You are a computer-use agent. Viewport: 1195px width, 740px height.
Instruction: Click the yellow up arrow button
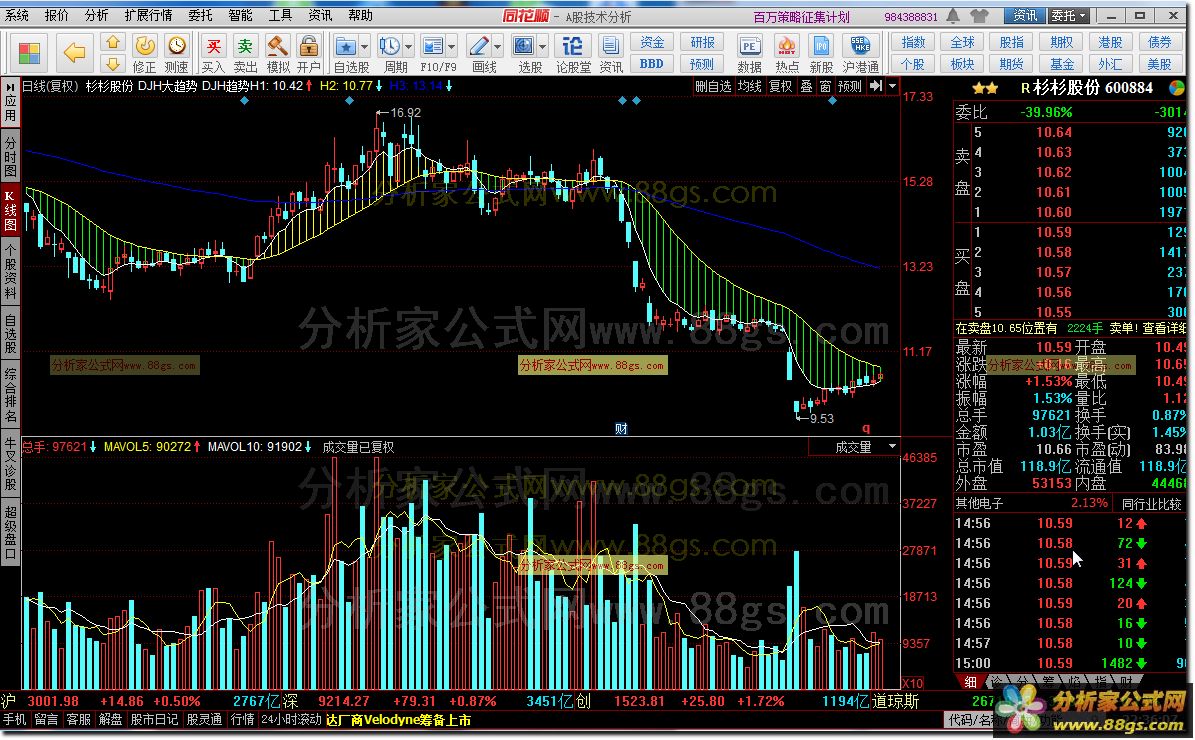pyautogui.click(x=113, y=43)
